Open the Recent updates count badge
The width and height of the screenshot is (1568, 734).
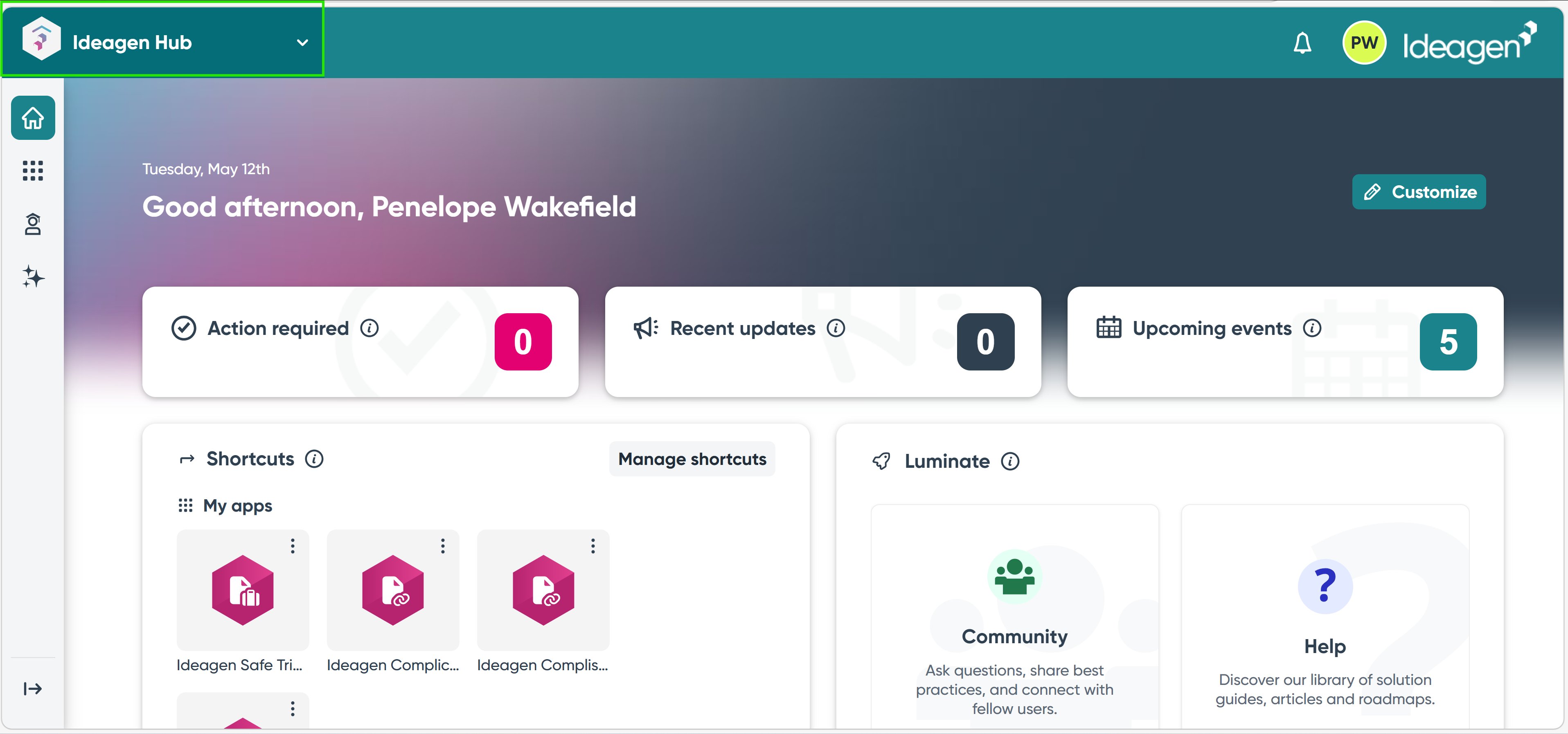pyautogui.click(x=985, y=342)
